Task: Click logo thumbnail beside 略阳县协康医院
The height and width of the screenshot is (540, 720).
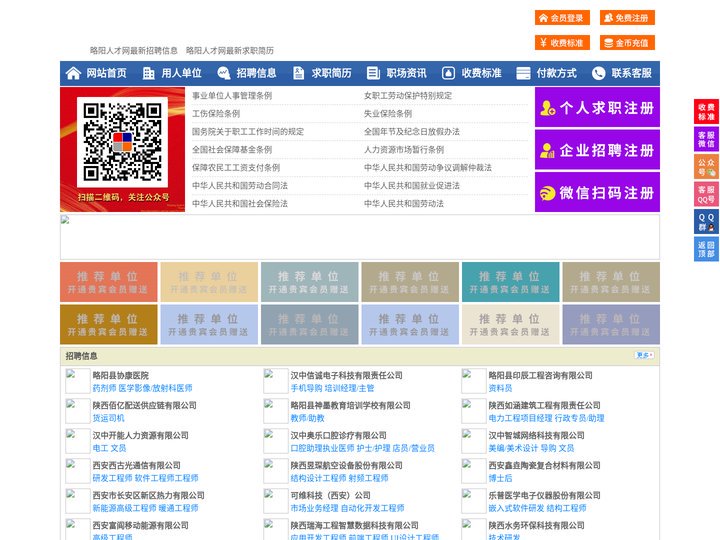Action: [78, 381]
